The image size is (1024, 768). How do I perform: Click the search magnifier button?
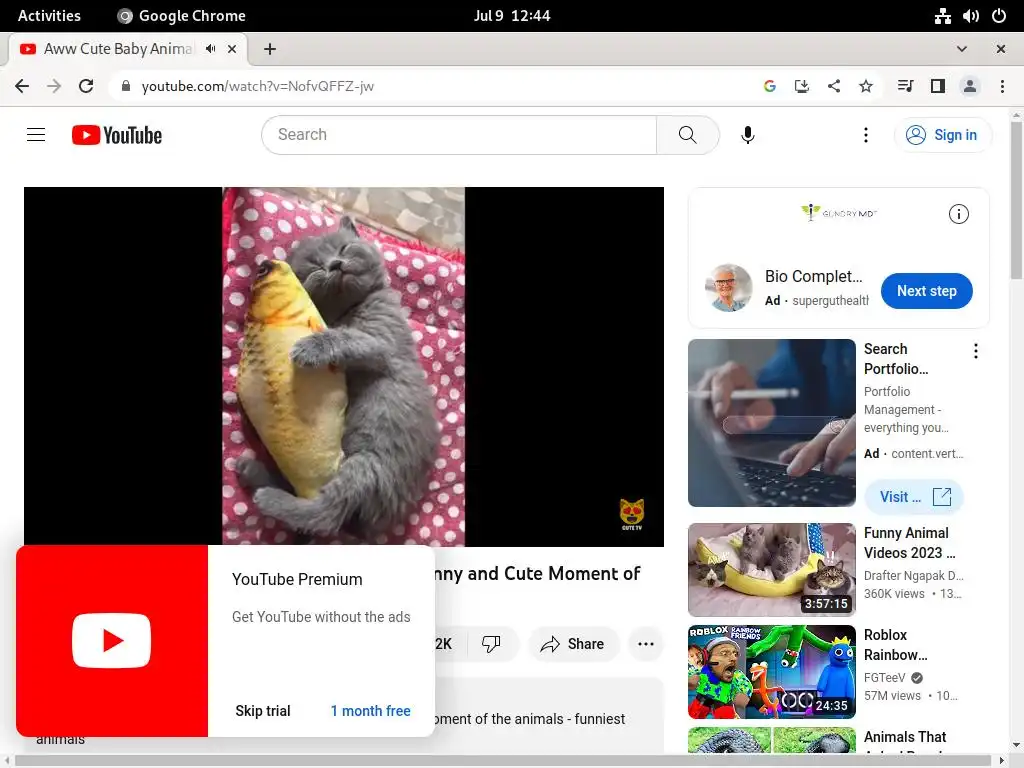688,135
